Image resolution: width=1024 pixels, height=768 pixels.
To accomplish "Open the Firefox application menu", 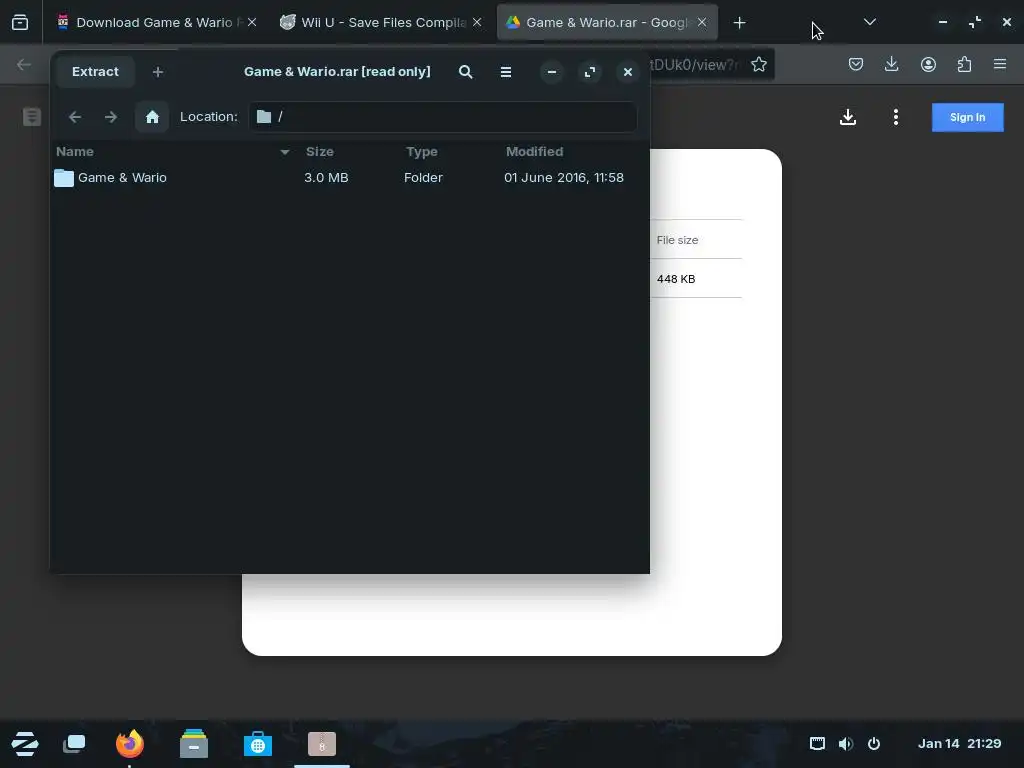I will 1000,64.
